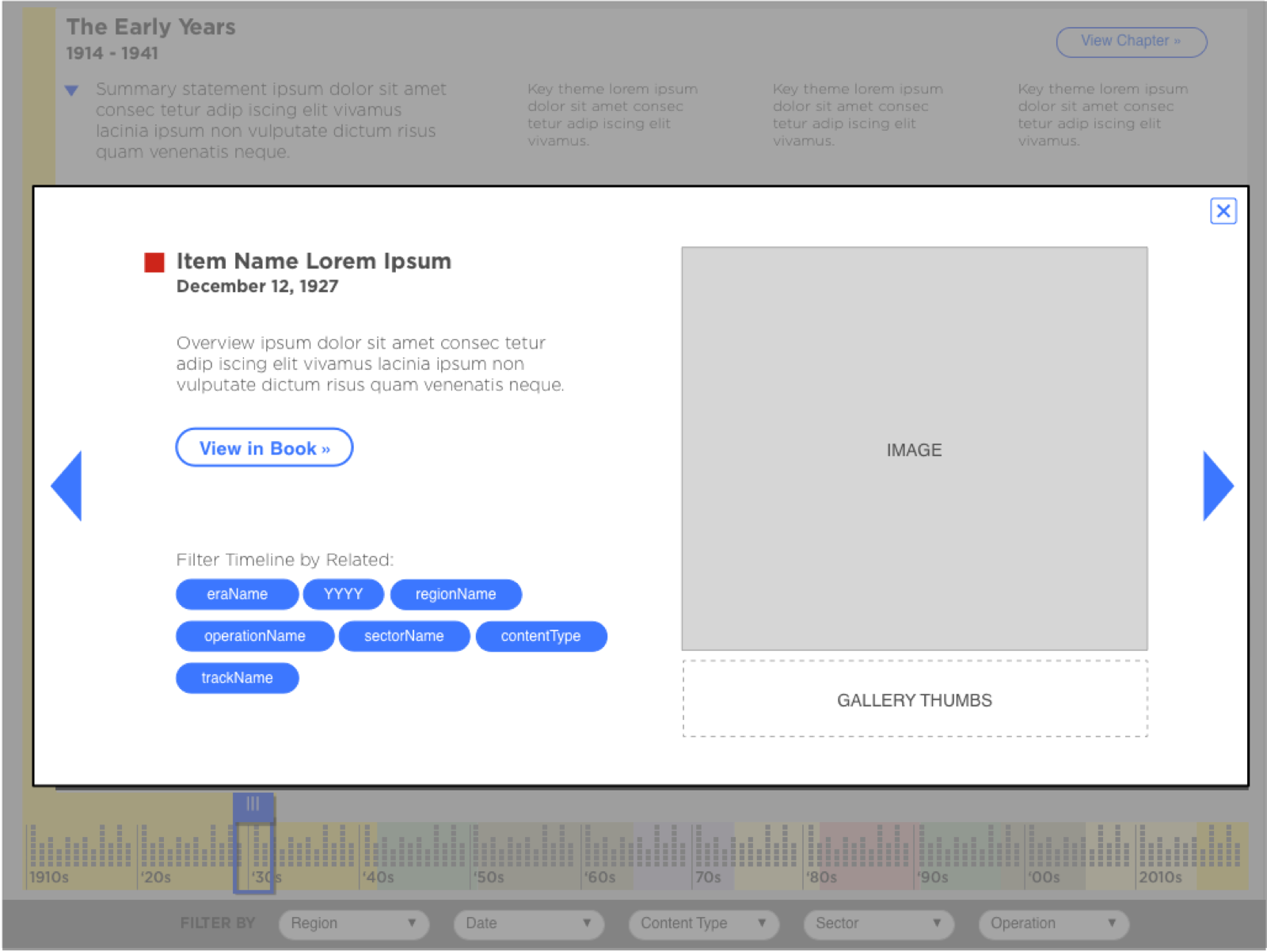Screen dimensions: 1267x952
Task: Click the large IMAGE placeholder
Action: [915, 449]
